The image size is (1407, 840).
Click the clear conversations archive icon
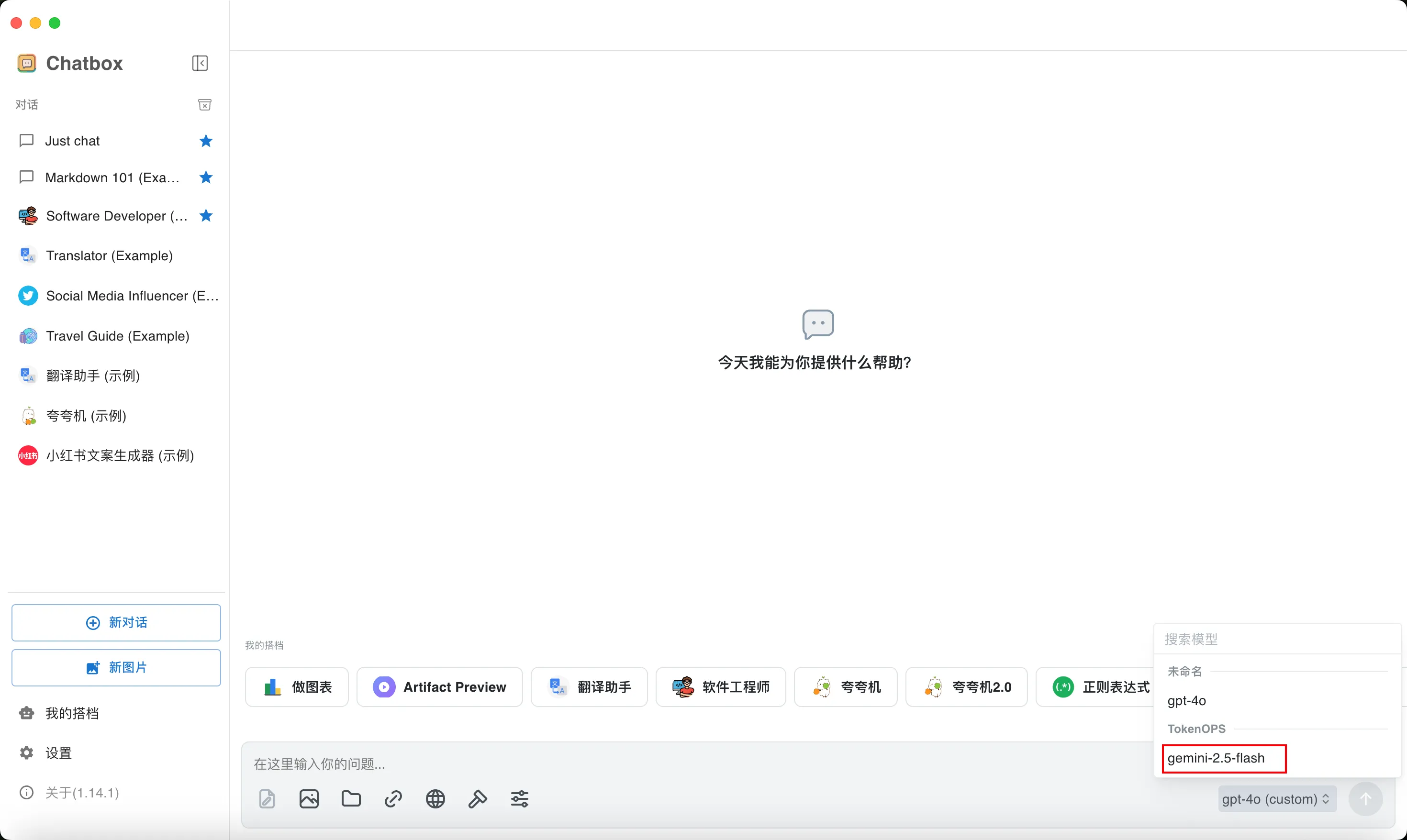click(205, 105)
